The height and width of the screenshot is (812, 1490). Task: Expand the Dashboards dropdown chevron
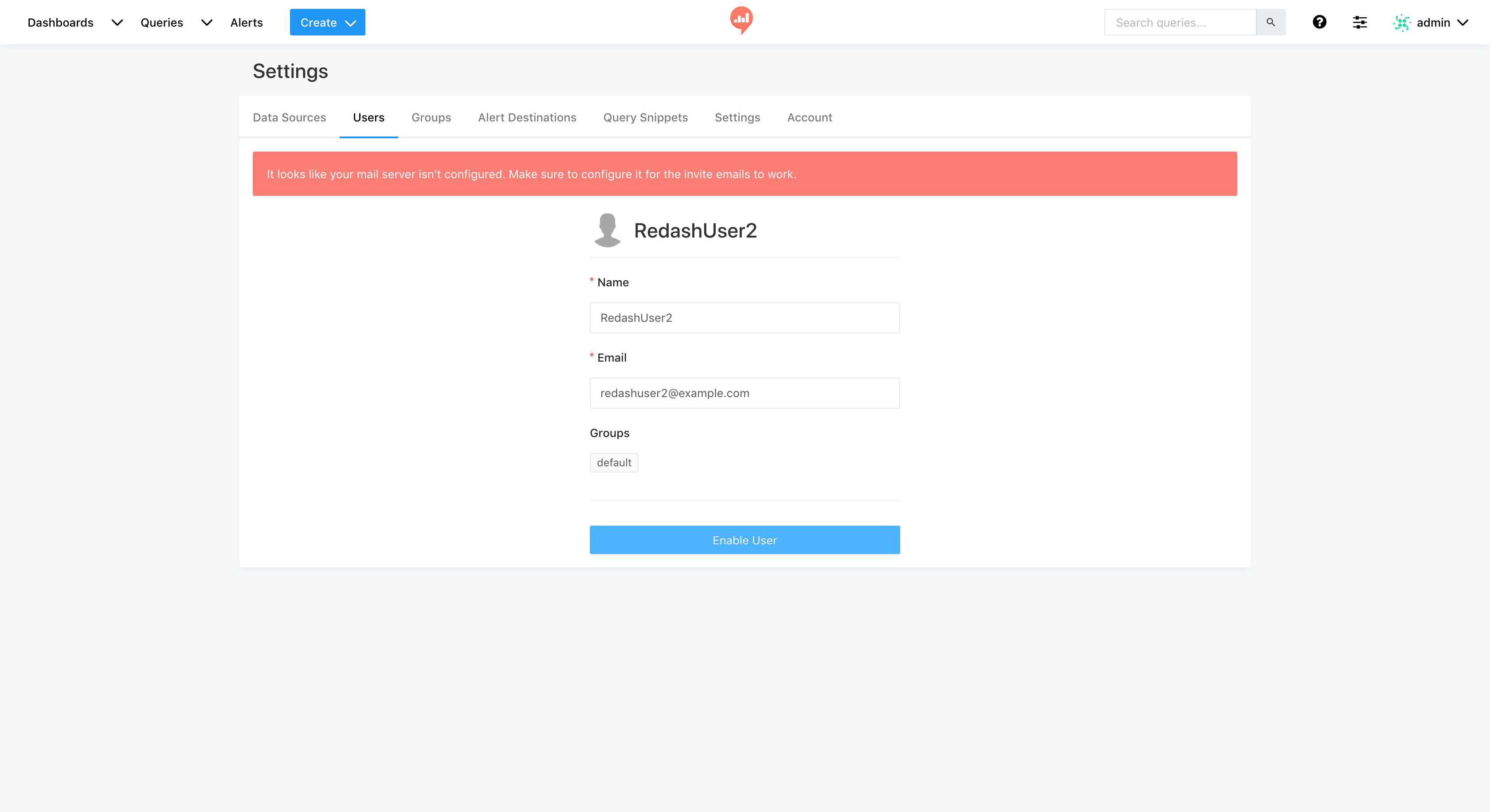point(117,23)
